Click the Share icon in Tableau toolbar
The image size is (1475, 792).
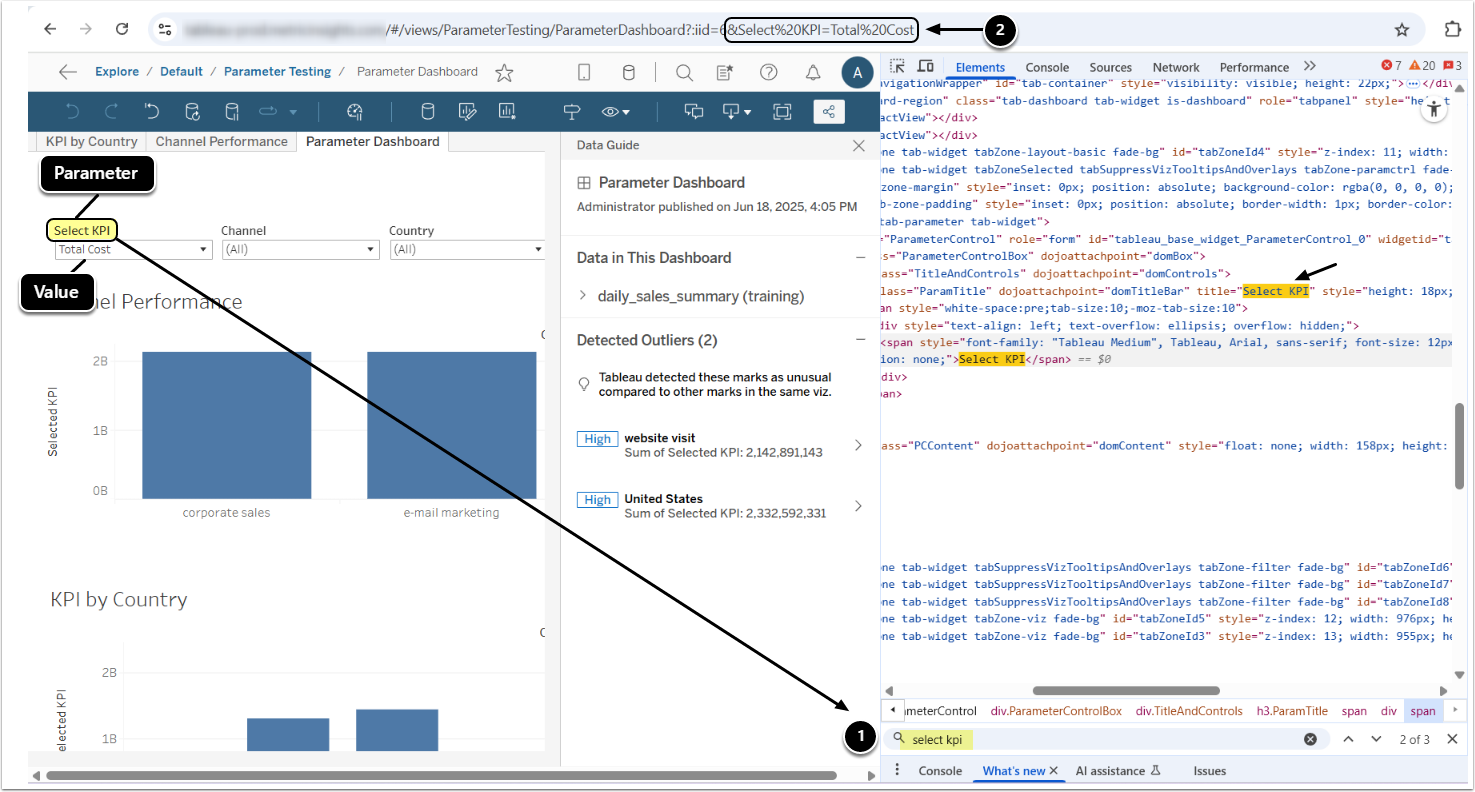[828, 111]
